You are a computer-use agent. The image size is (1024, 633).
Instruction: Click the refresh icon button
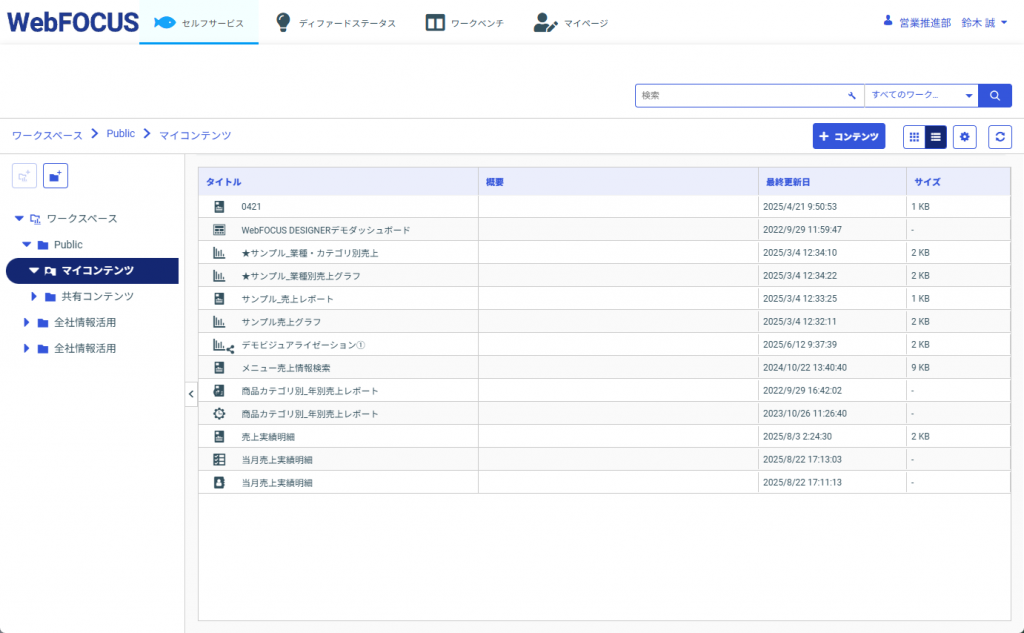(1000, 137)
